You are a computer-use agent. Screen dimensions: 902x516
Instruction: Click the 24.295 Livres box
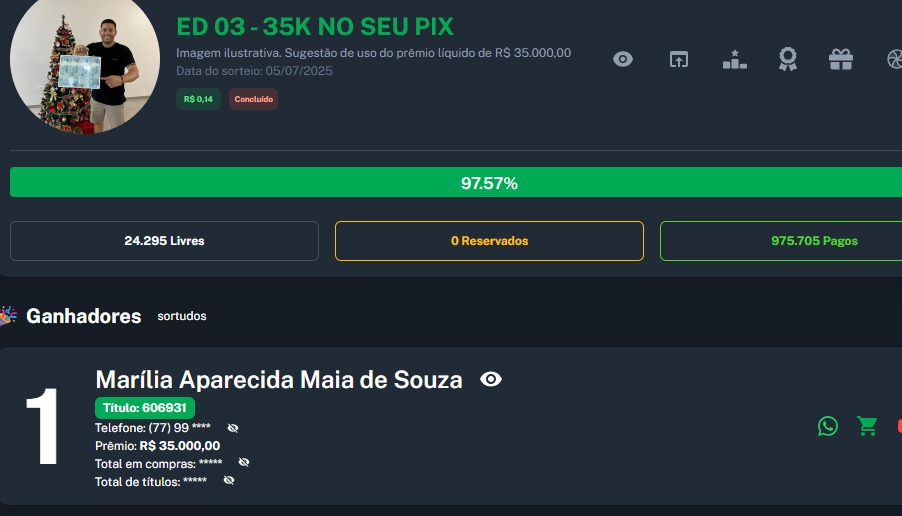(x=164, y=241)
